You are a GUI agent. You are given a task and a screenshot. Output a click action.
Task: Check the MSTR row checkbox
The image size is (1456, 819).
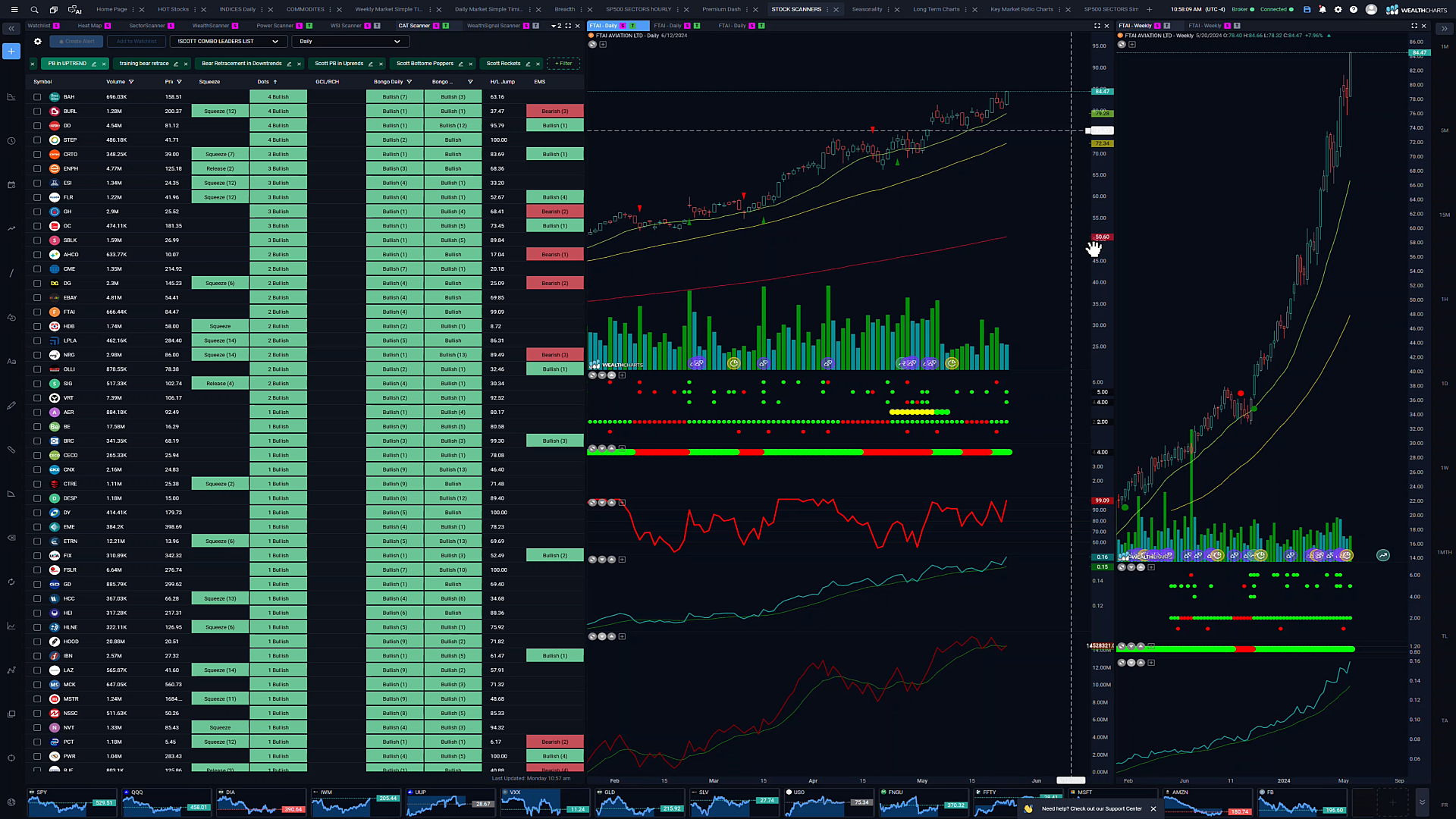coord(37,699)
